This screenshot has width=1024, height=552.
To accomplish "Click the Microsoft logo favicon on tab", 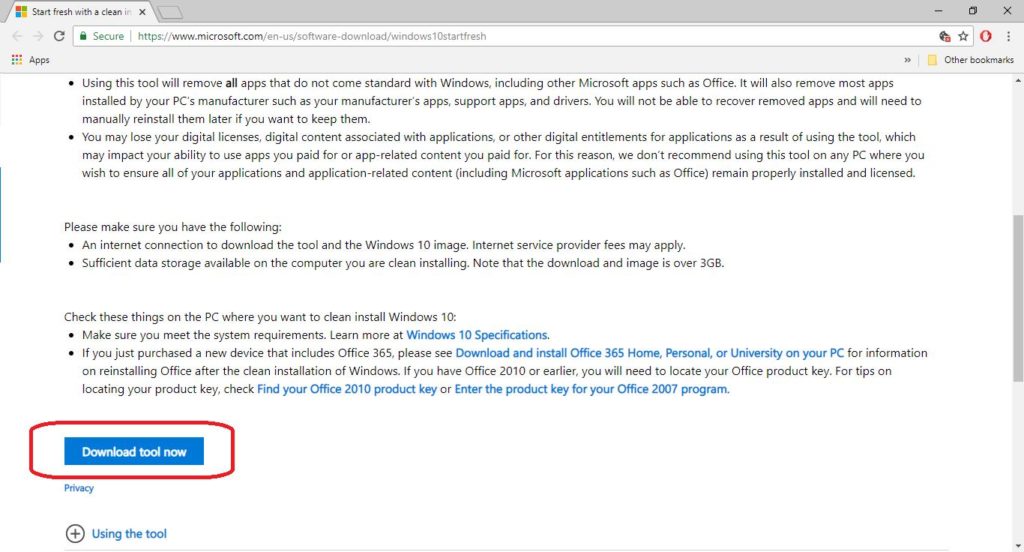I will (x=22, y=12).
